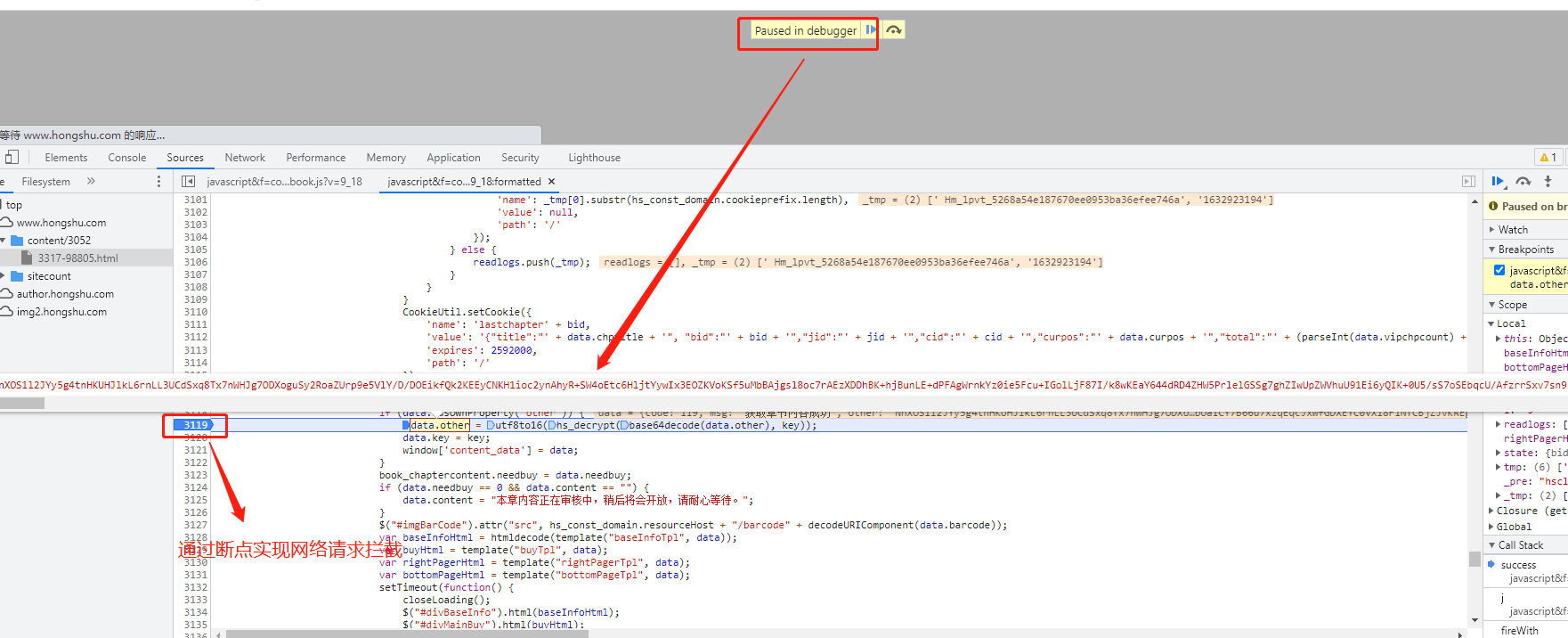Open the Lighthouse tab
The image size is (1568, 638).
[594, 158]
